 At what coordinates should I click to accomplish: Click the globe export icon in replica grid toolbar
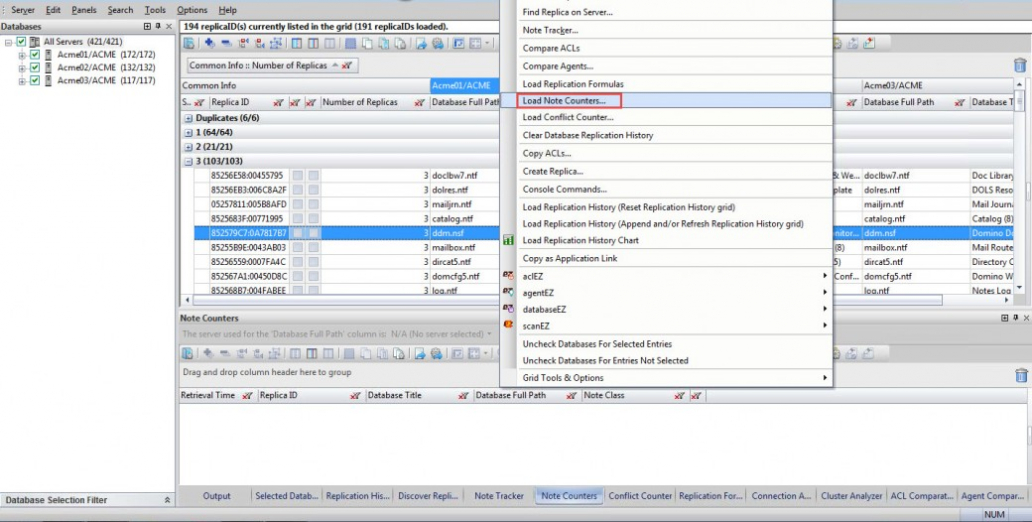point(437,43)
